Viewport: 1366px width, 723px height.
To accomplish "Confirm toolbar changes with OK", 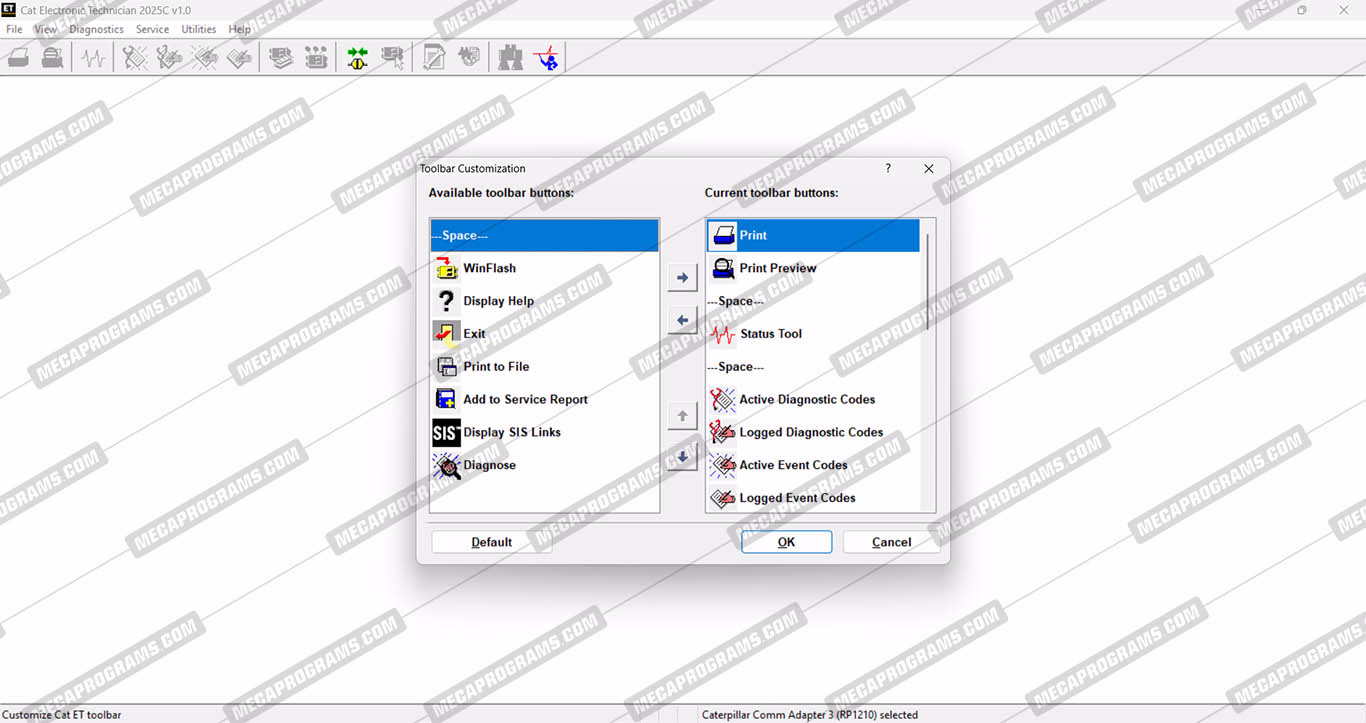I will coord(786,542).
